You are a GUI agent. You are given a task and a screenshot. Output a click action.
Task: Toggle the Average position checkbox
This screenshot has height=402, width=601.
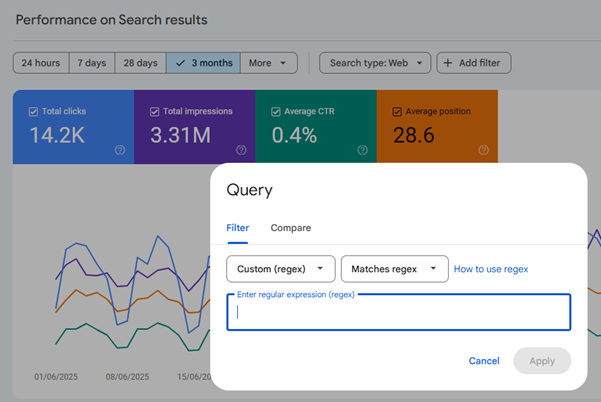(397, 112)
